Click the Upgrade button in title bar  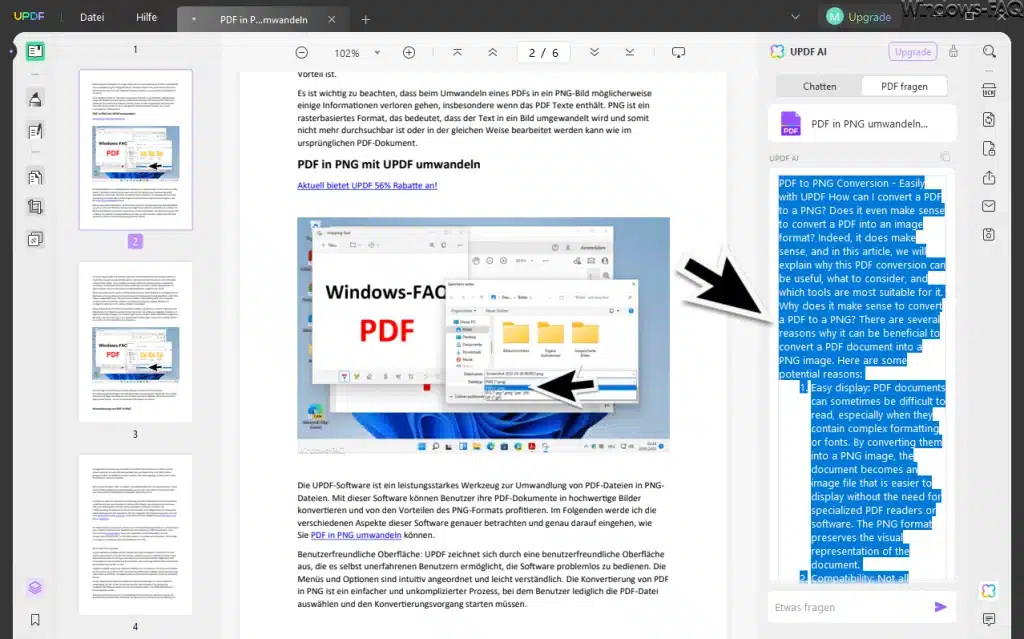859,17
